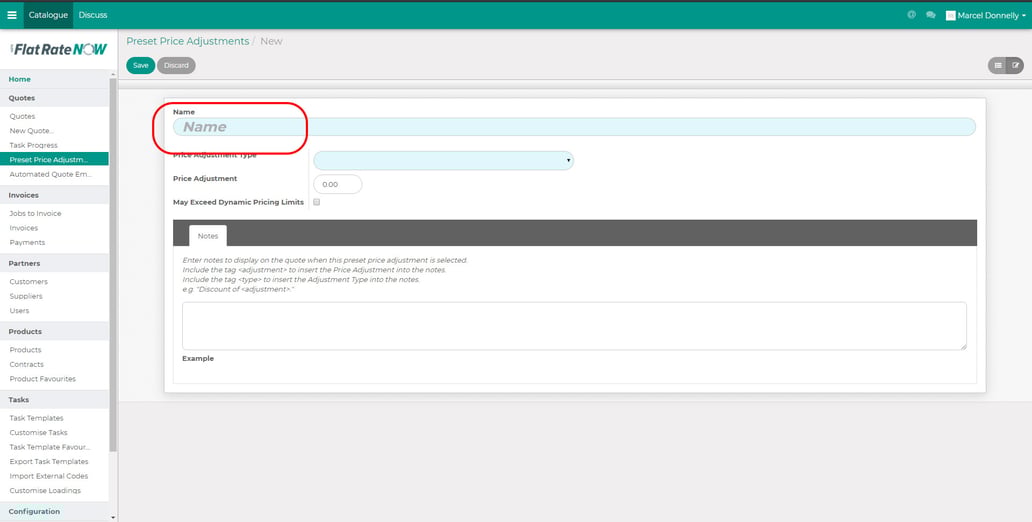Image resolution: width=1032 pixels, height=522 pixels.
Task: Click the Price Adjustment amount field
Action: click(x=337, y=185)
